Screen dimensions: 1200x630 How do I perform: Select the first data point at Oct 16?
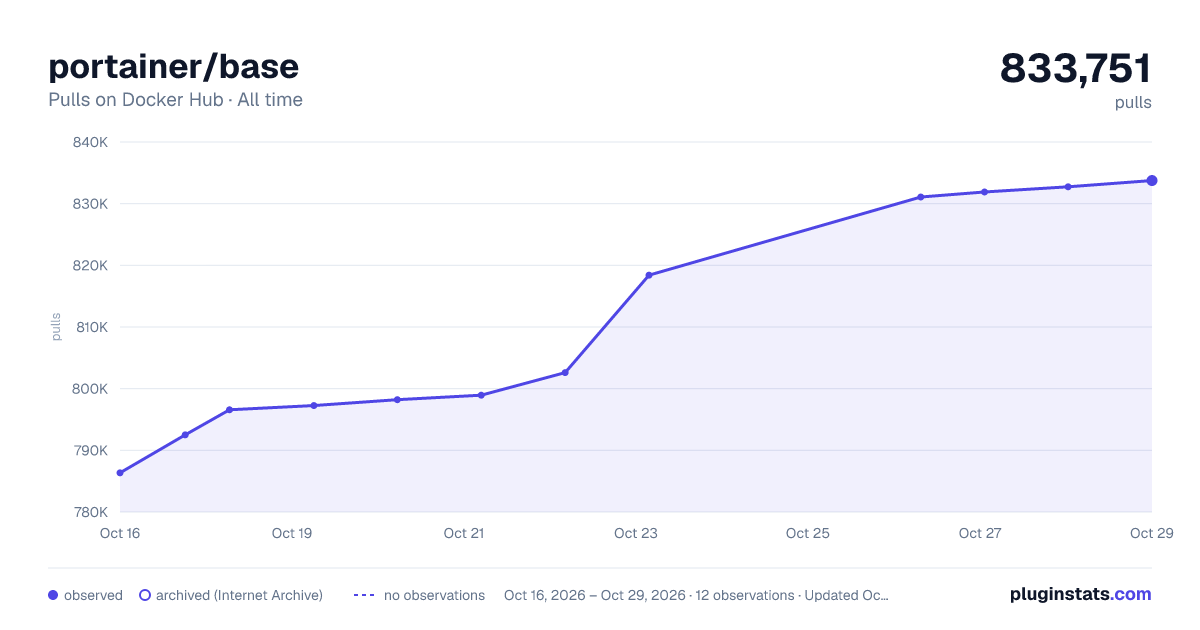click(x=120, y=473)
